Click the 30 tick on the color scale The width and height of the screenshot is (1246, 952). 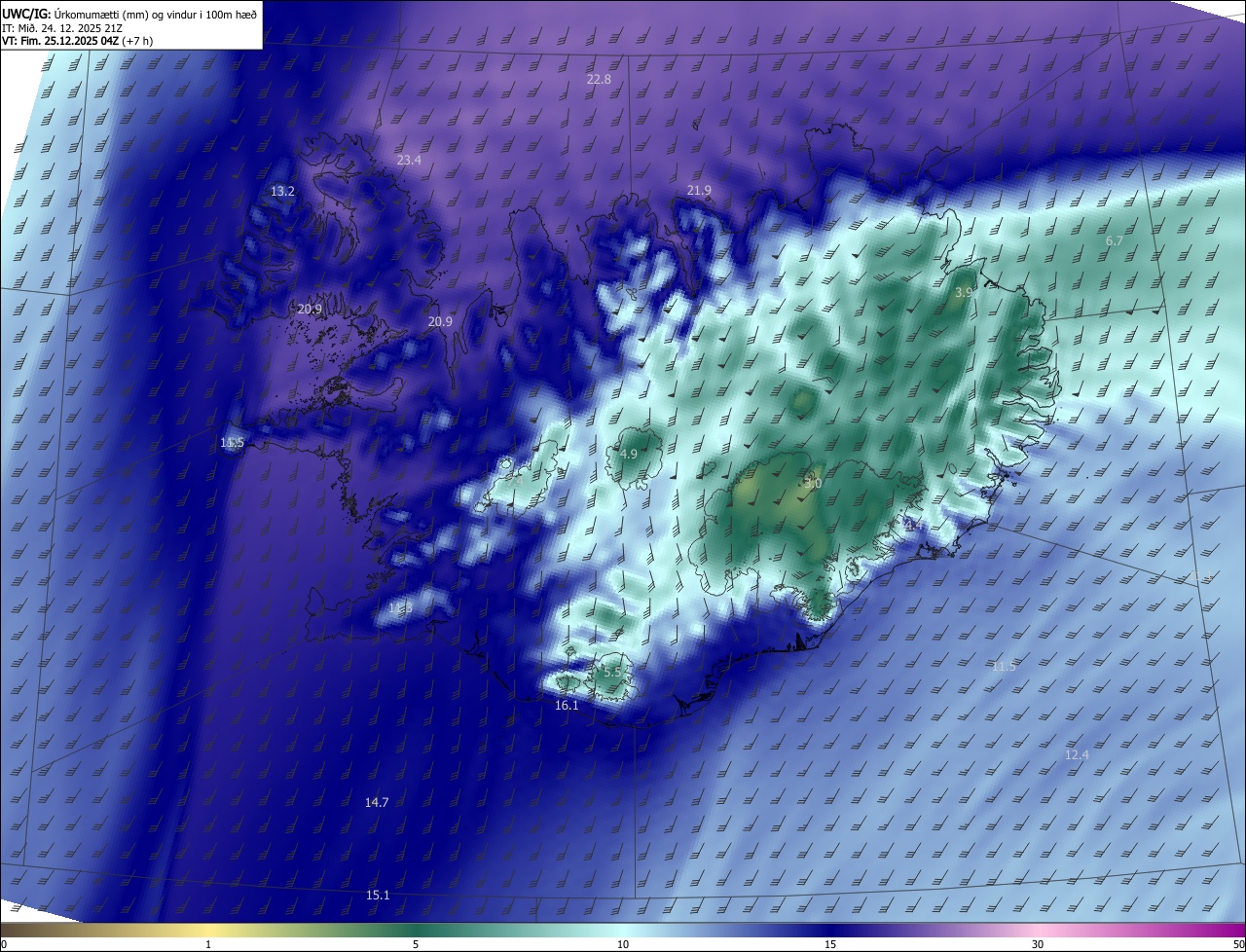[x=1038, y=944]
